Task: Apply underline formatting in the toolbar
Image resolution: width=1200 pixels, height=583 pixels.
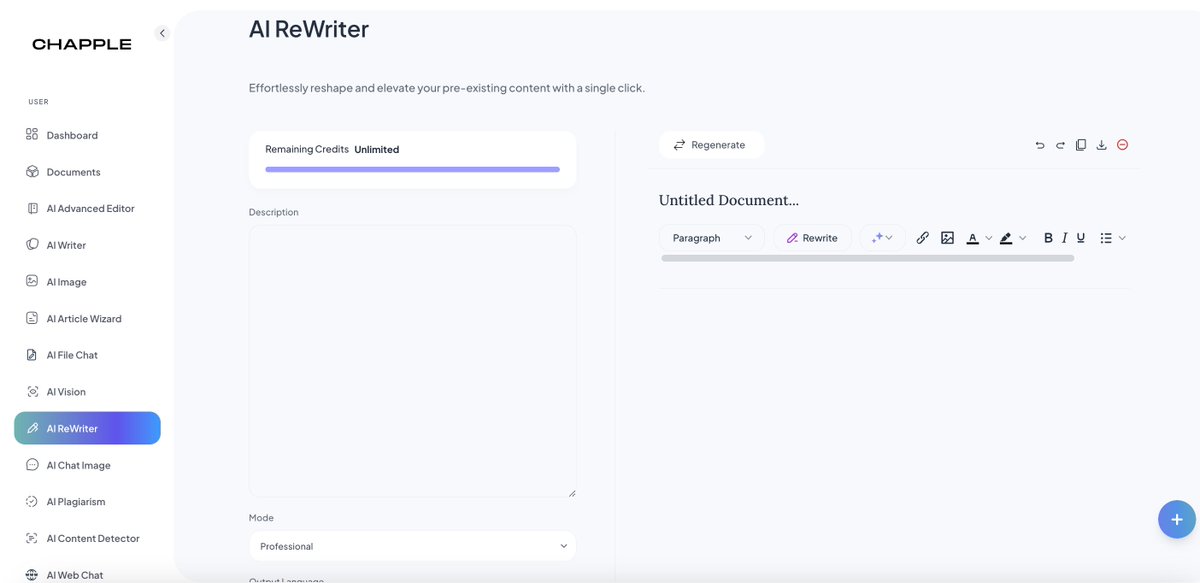Action: click(x=1081, y=237)
